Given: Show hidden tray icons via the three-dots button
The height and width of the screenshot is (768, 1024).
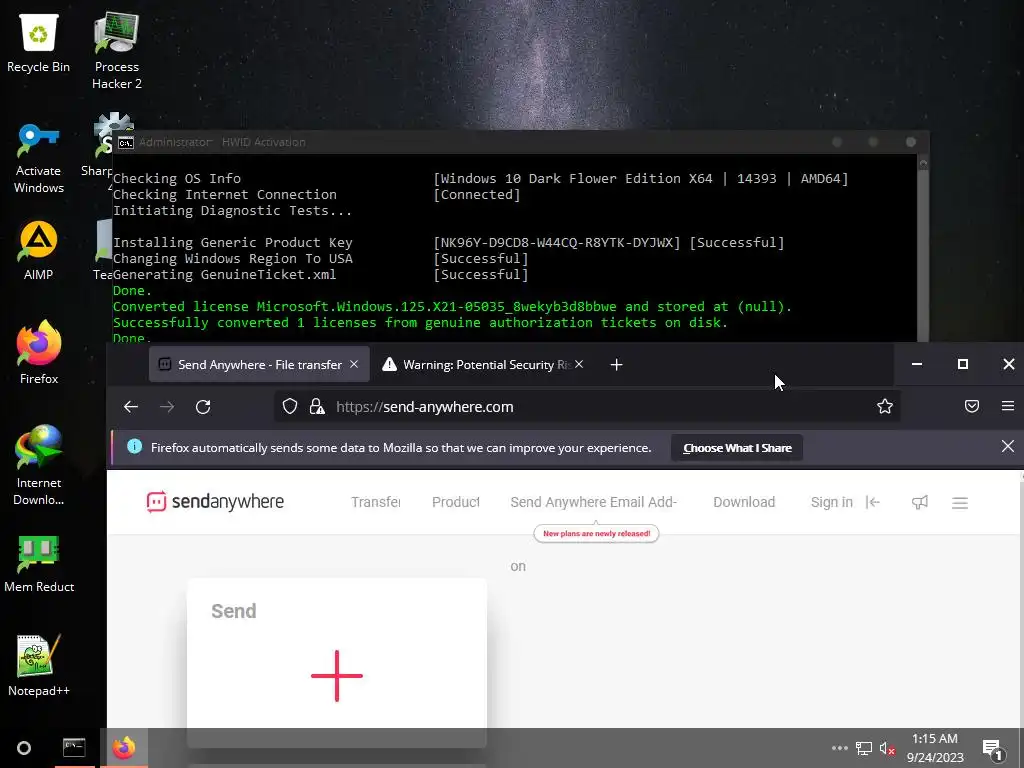Looking at the screenshot, I should (840, 748).
